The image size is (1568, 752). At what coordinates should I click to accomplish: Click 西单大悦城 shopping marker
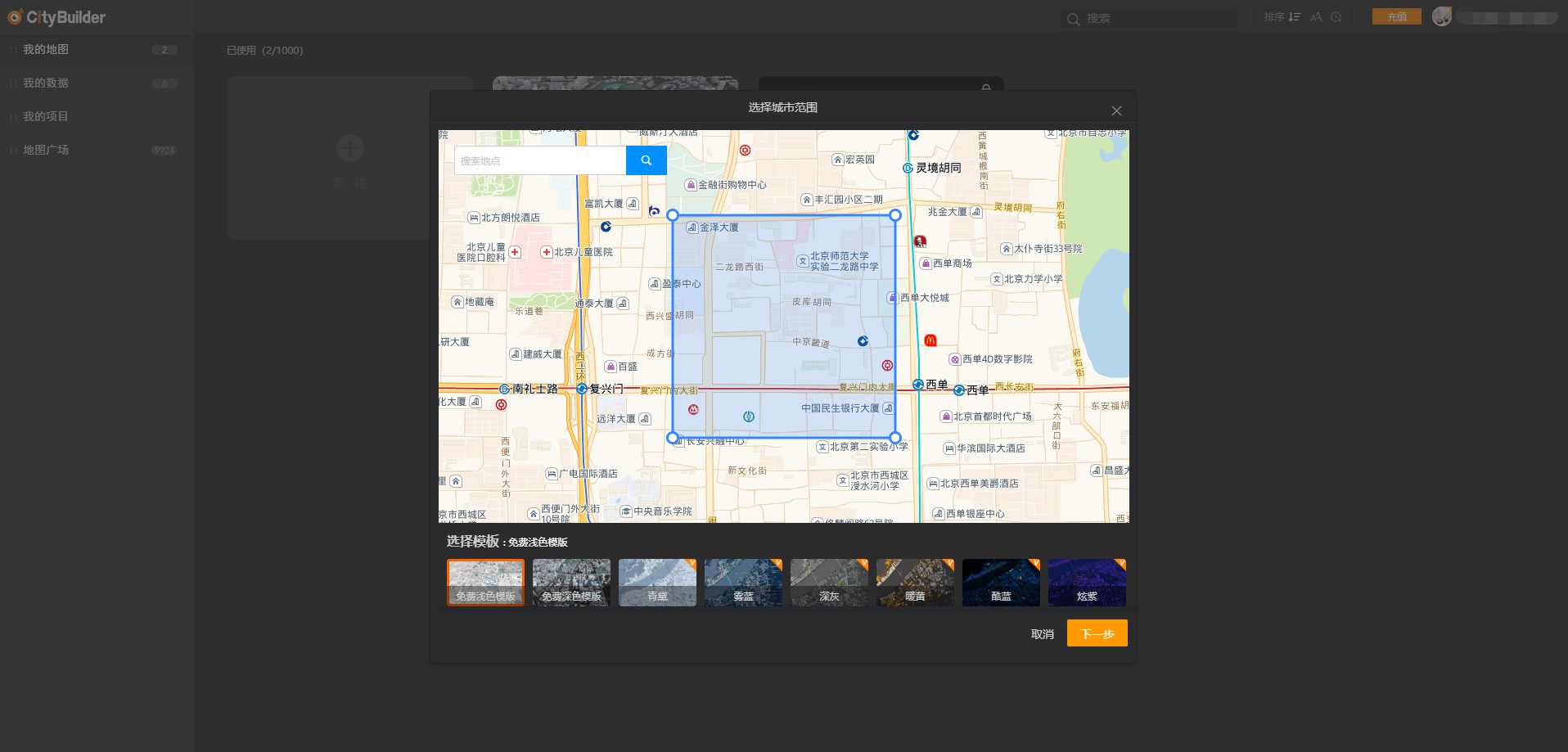click(893, 298)
